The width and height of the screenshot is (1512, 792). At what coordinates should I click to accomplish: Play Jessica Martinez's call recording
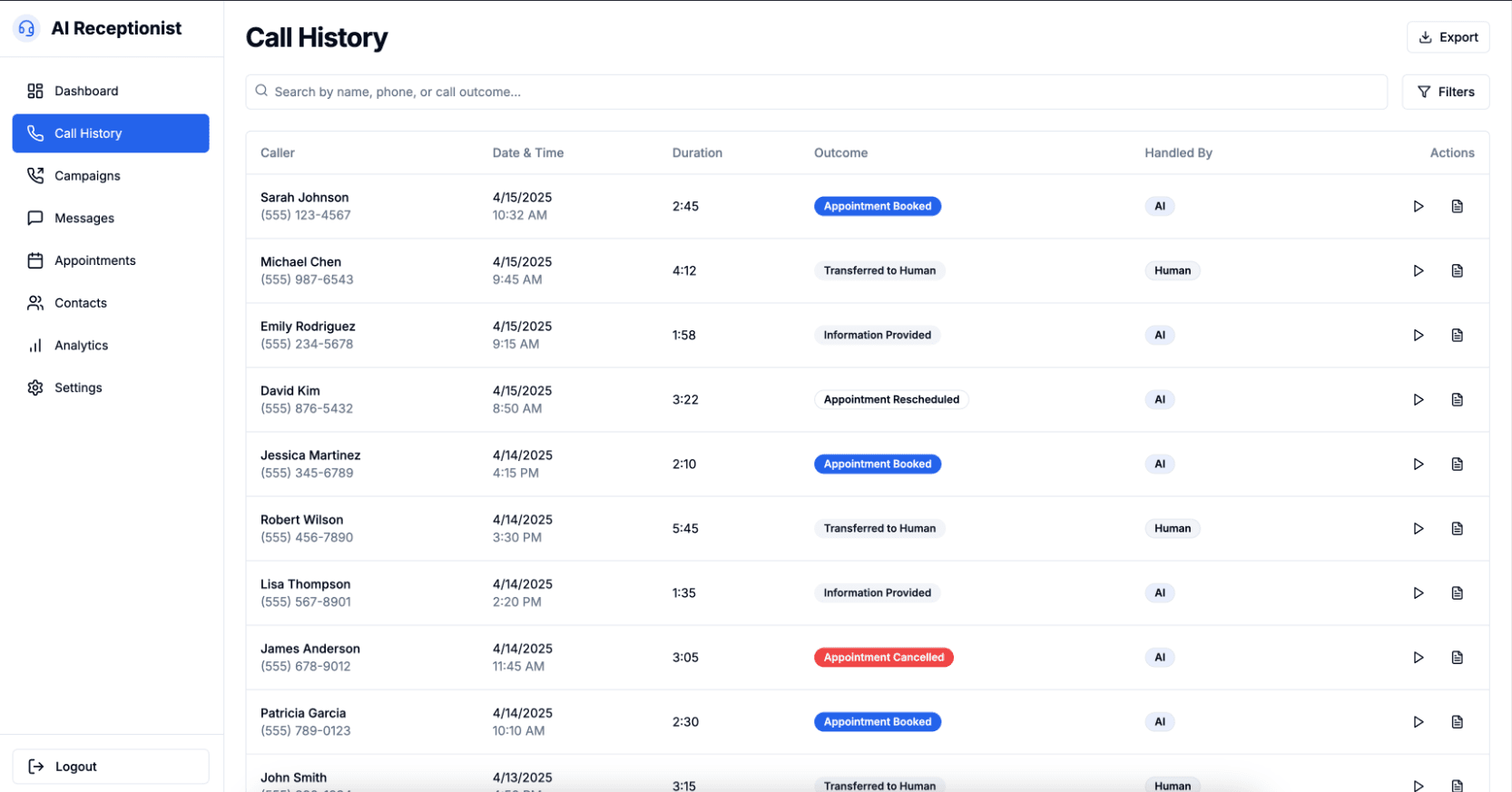(1418, 464)
